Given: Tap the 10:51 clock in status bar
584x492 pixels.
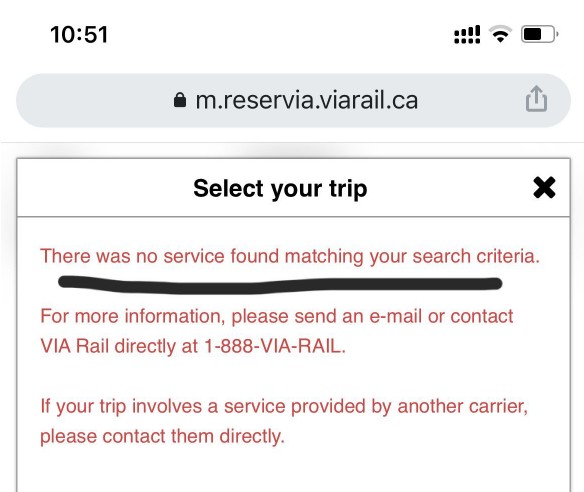Looking at the screenshot, I should (79, 35).
